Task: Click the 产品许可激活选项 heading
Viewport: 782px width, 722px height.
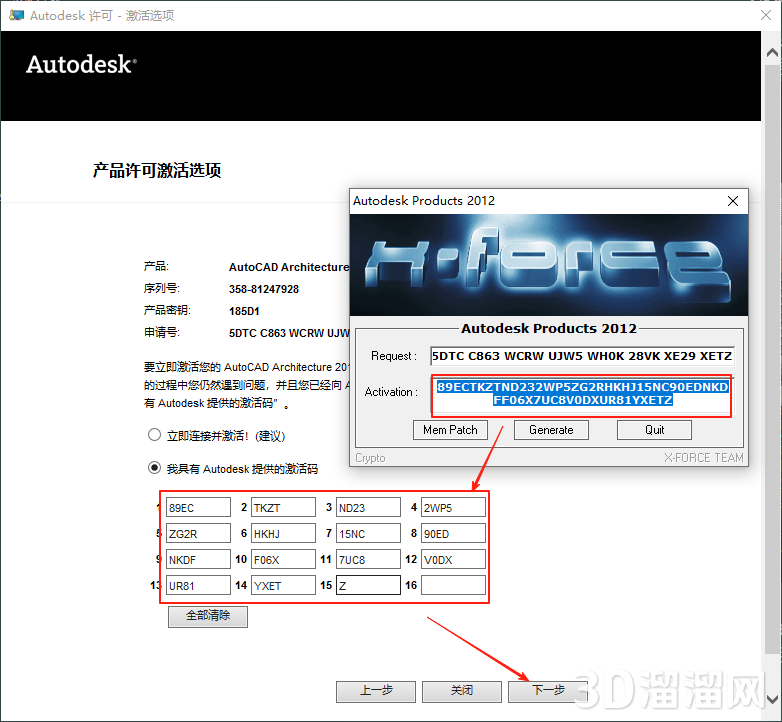Action: 157,171
